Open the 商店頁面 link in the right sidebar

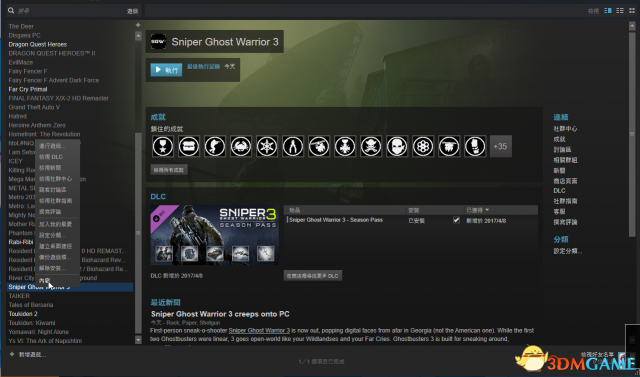[x=565, y=181]
